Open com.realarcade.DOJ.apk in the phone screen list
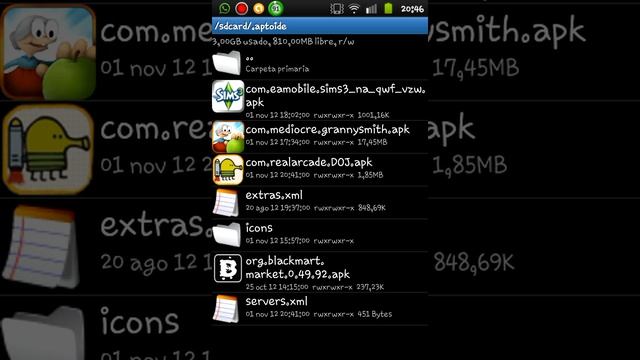Viewport: 640px width, 360px height. [x=309, y=162]
